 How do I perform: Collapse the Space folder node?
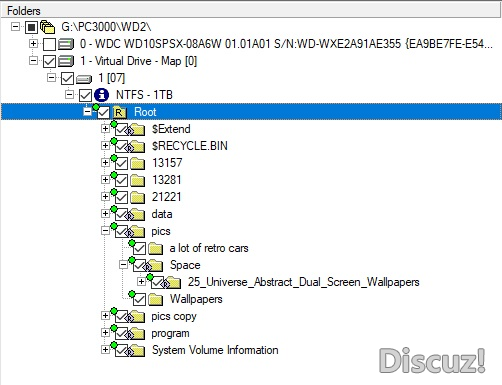click(x=123, y=265)
